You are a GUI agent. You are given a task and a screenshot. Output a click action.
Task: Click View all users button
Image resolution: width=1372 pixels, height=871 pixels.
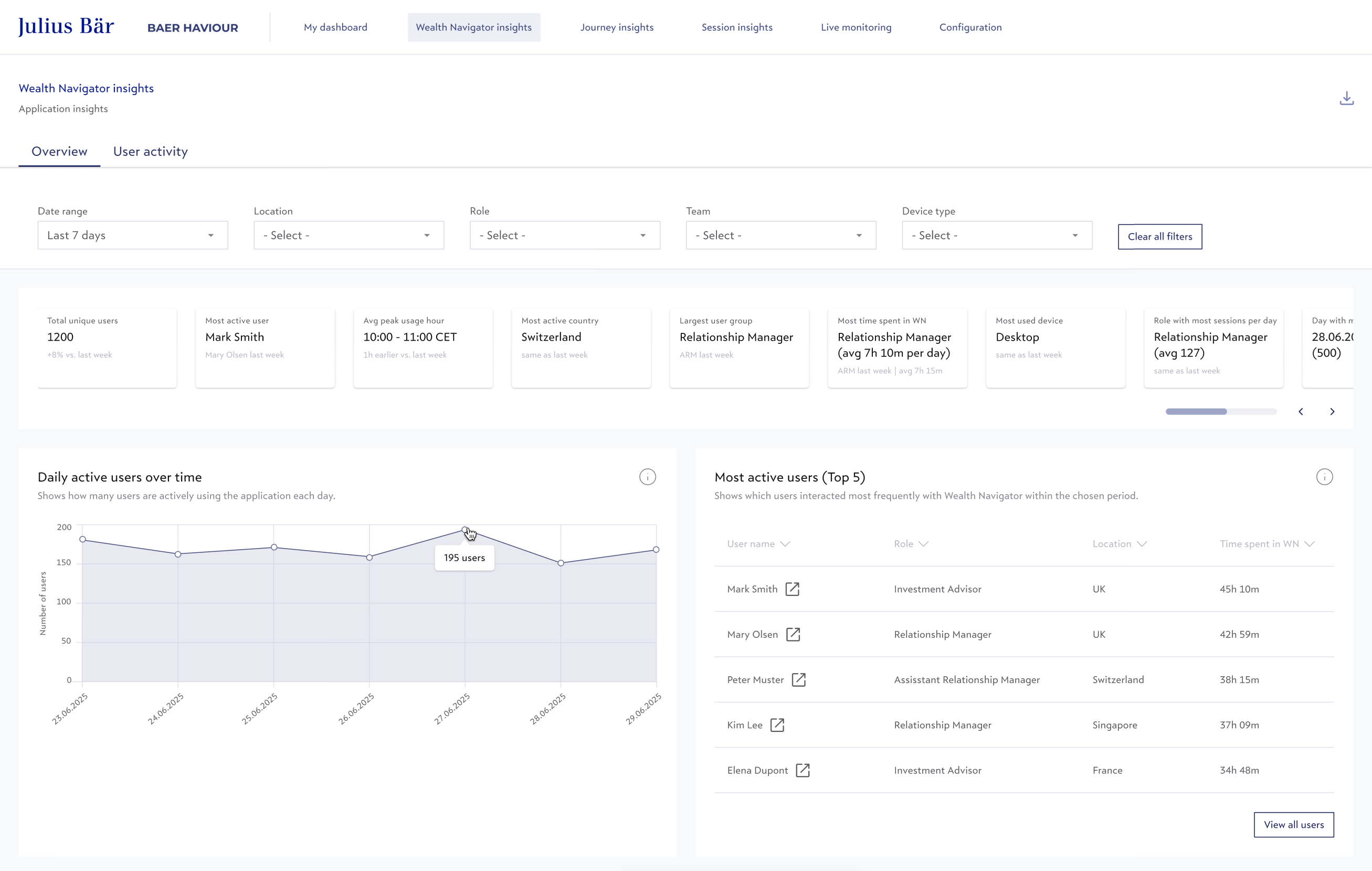tap(1293, 824)
